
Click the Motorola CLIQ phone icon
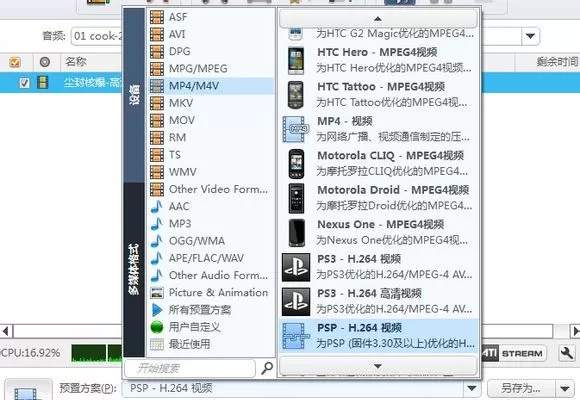pos(296,164)
